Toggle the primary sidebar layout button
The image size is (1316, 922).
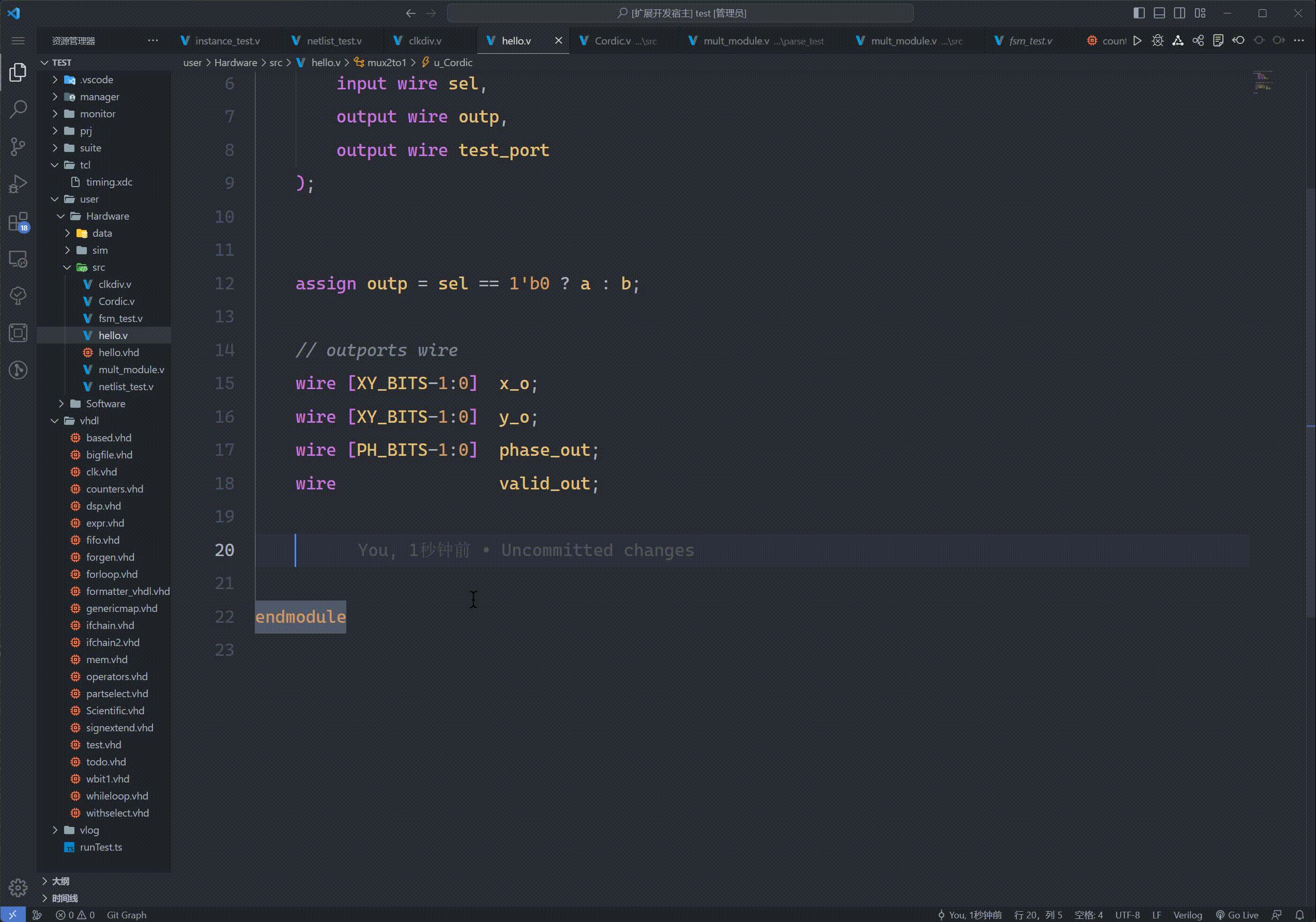pyautogui.click(x=1138, y=12)
